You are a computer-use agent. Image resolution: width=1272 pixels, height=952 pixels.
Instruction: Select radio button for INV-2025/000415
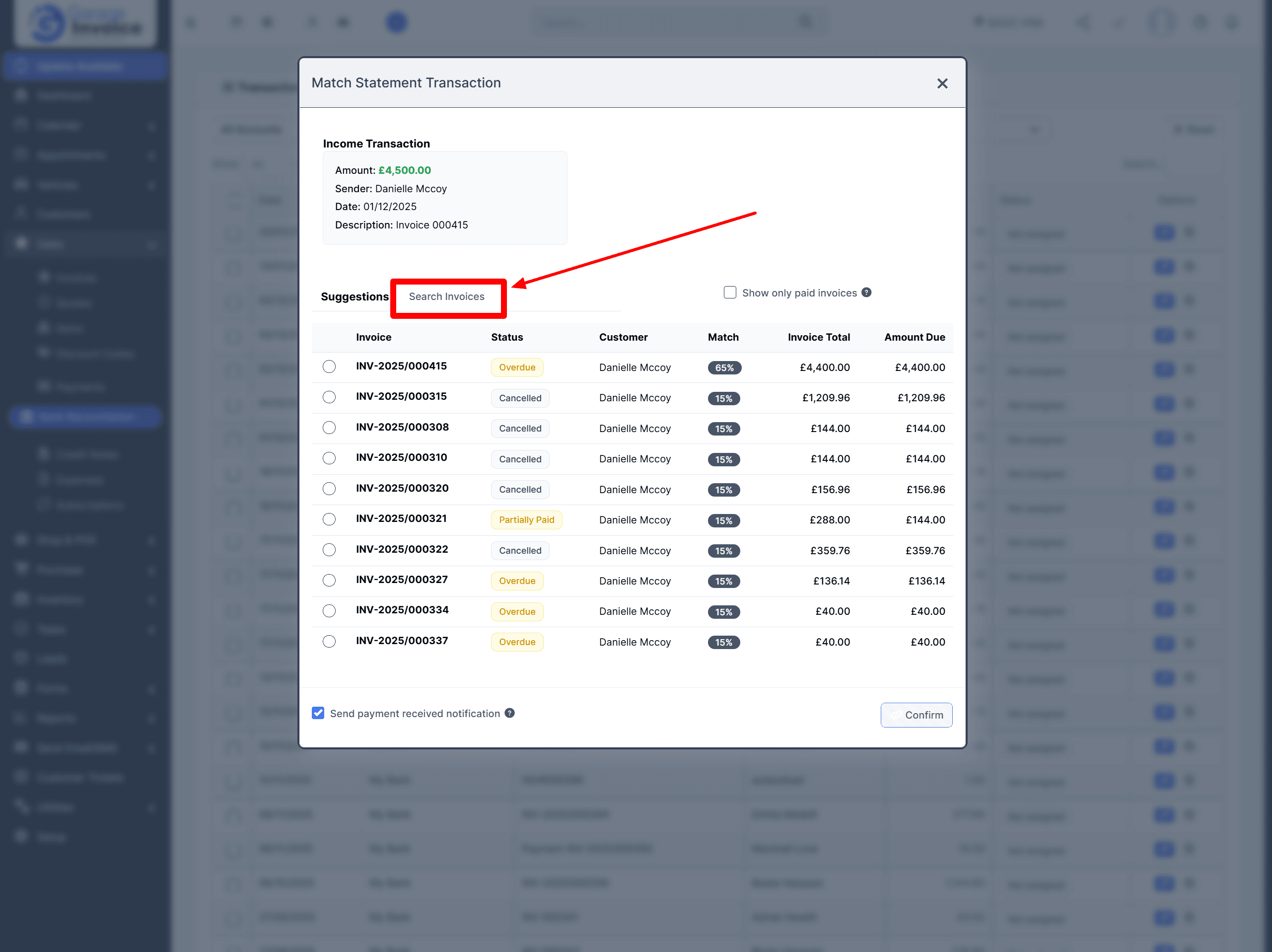tap(329, 366)
